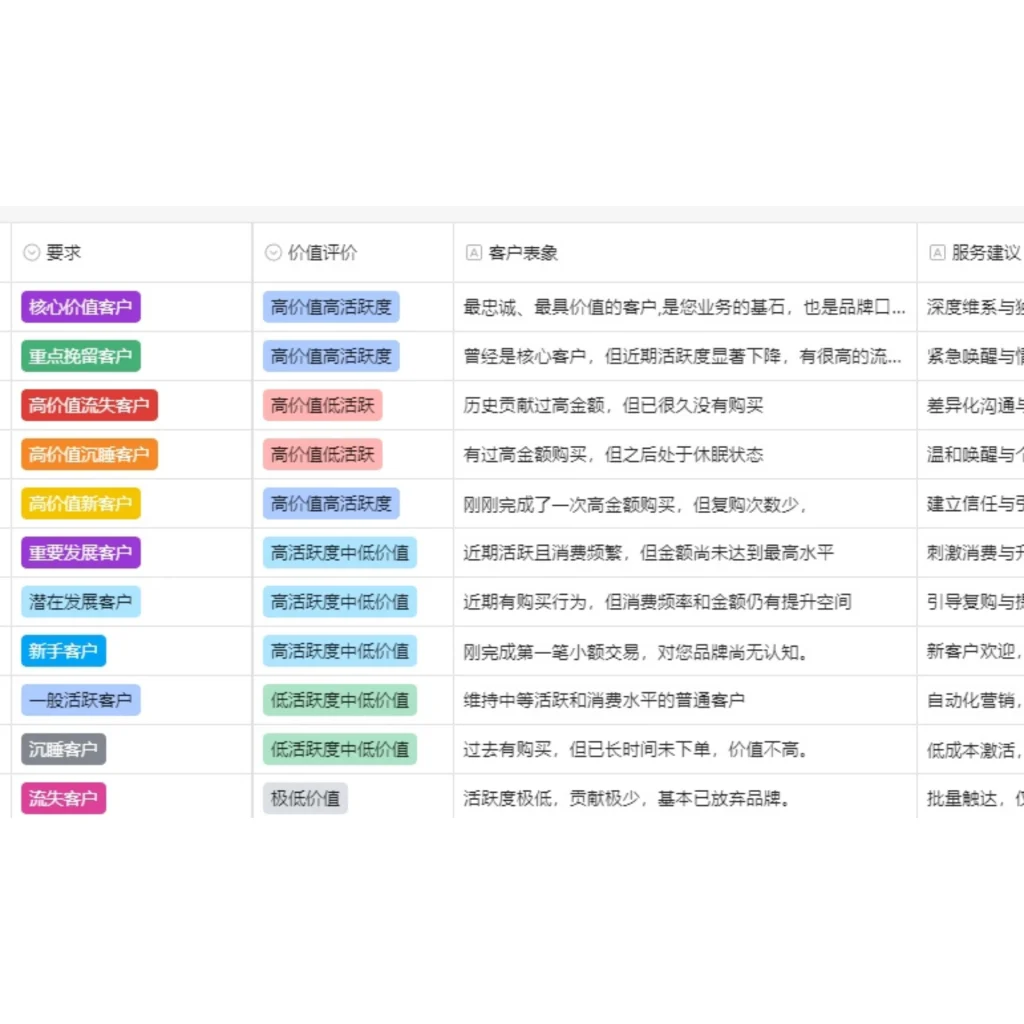
Task: Click the cell describing 处于休眠状态 customers
Action: [613, 455]
